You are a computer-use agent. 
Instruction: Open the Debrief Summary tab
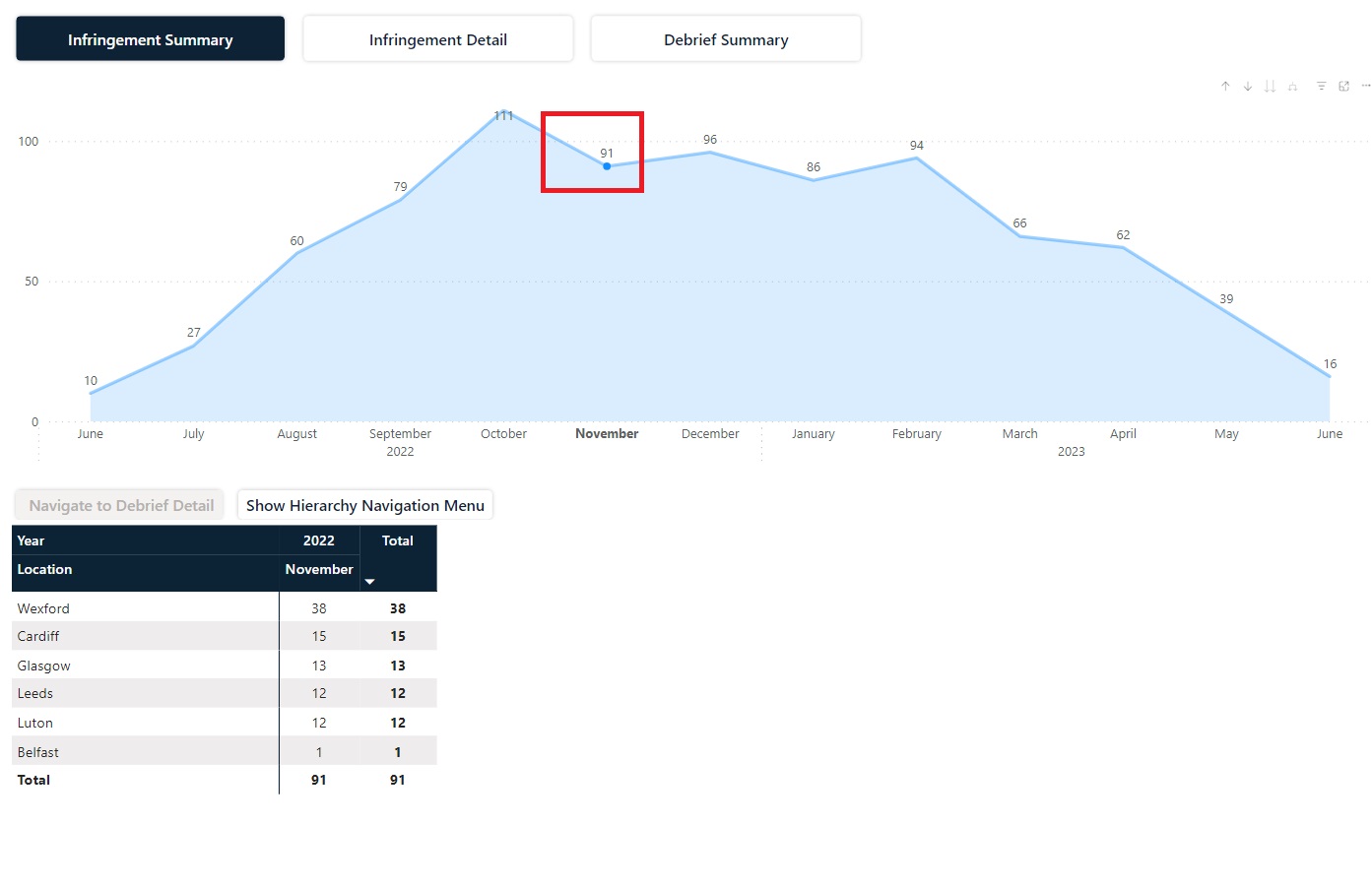click(x=726, y=39)
